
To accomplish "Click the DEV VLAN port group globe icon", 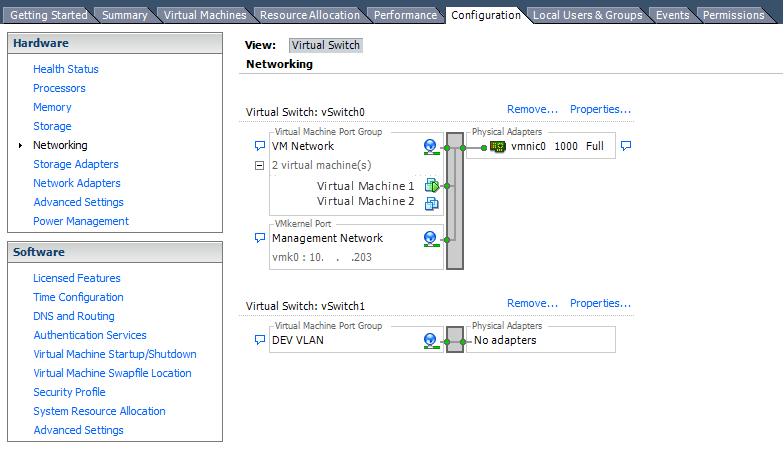I will pos(430,341).
